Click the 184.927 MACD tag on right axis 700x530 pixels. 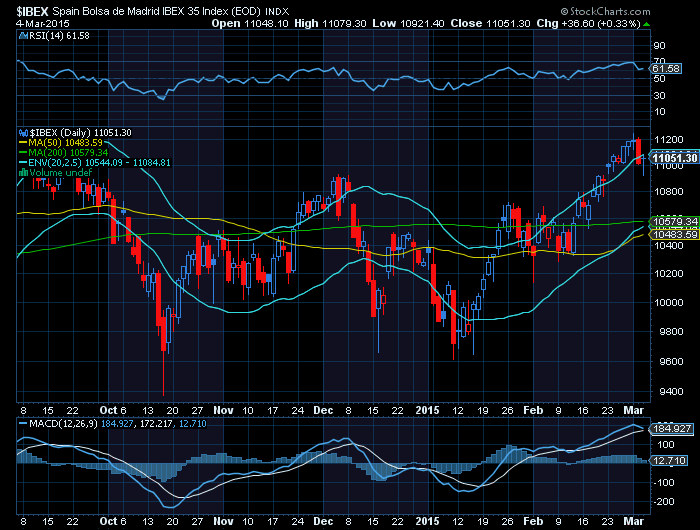[671, 429]
